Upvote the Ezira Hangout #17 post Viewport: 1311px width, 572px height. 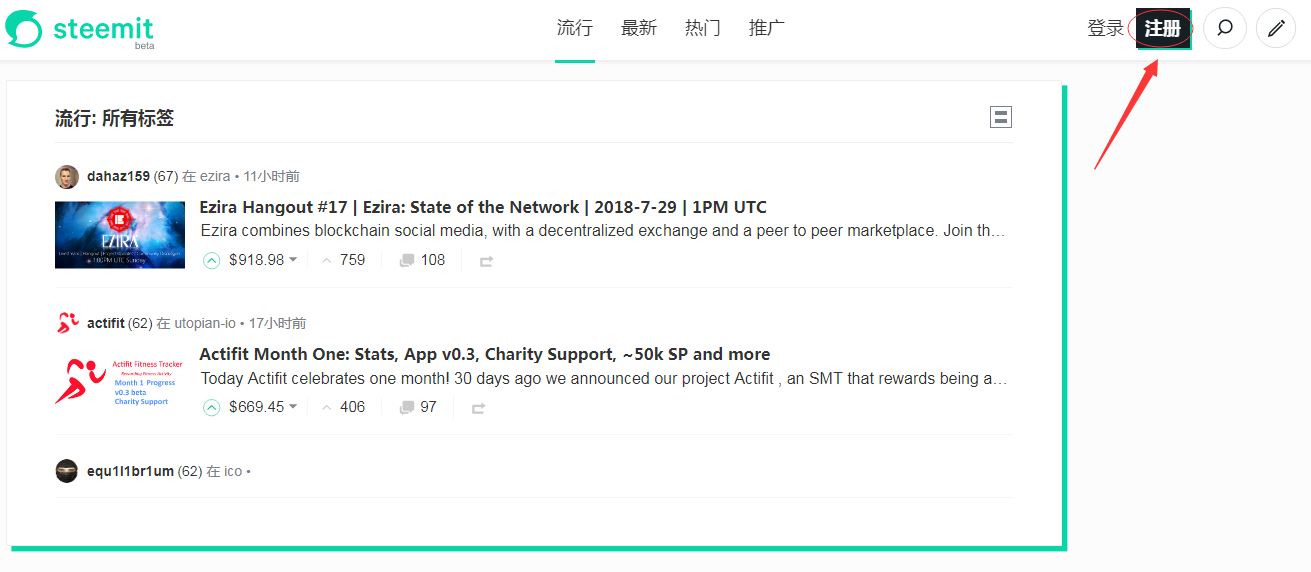pyautogui.click(x=211, y=260)
